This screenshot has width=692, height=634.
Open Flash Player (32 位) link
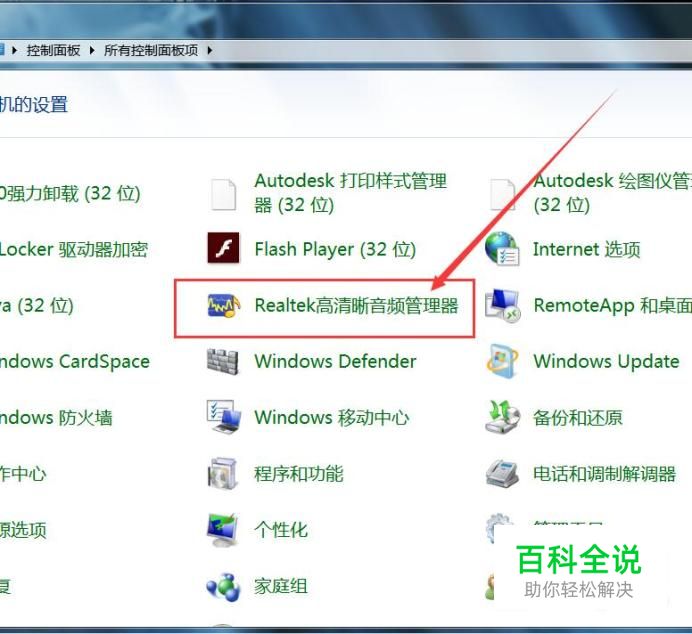coord(335,249)
